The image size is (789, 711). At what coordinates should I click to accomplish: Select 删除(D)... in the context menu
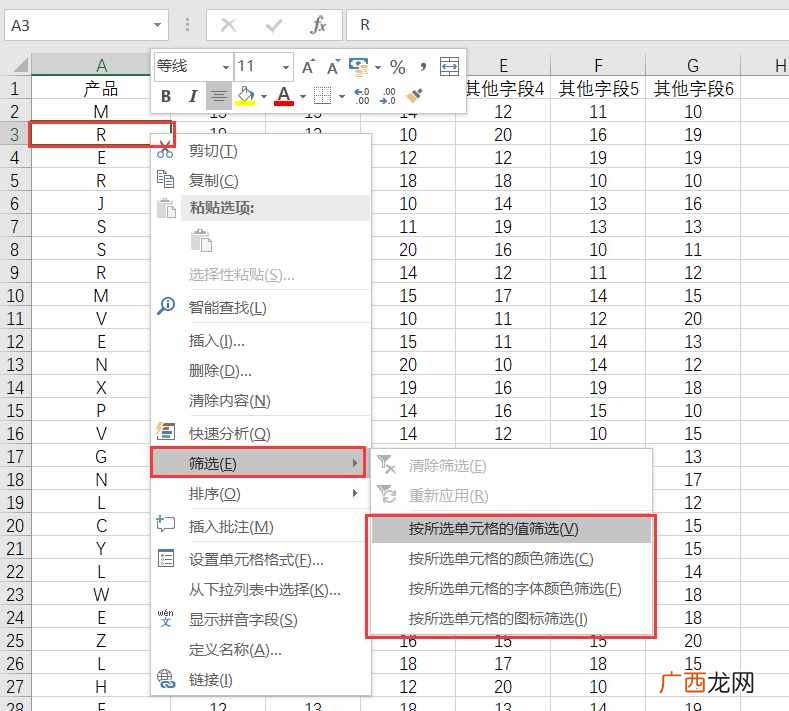coord(261,371)
